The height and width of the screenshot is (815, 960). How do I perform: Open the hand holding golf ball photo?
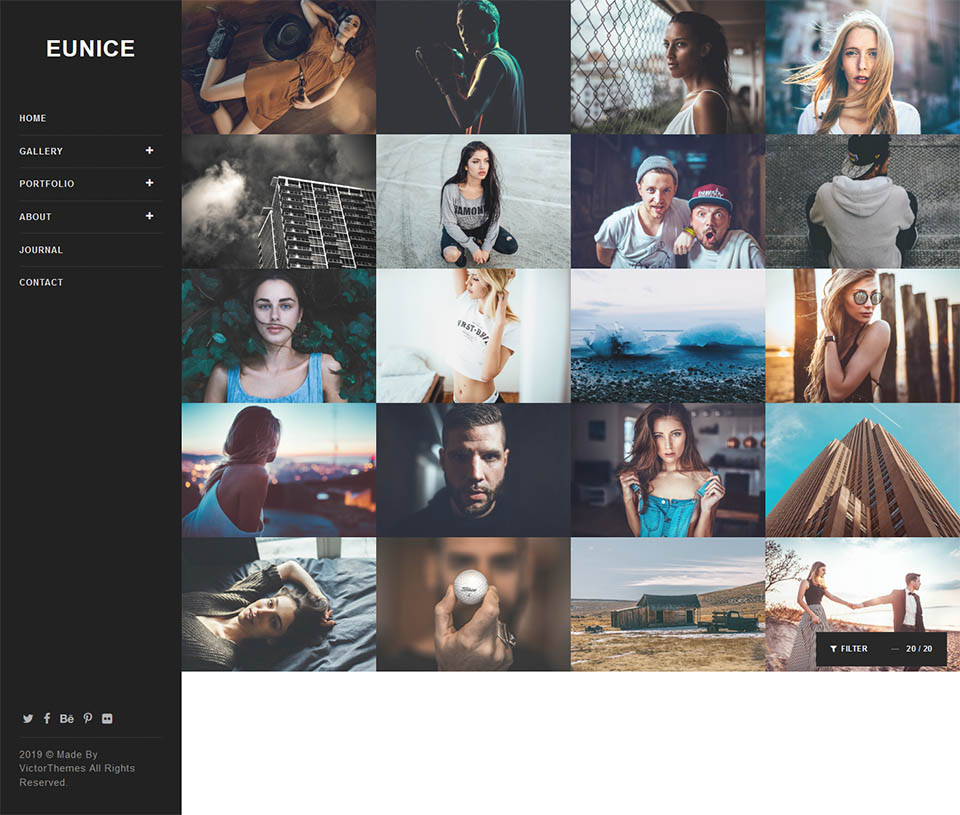[473, 604]
